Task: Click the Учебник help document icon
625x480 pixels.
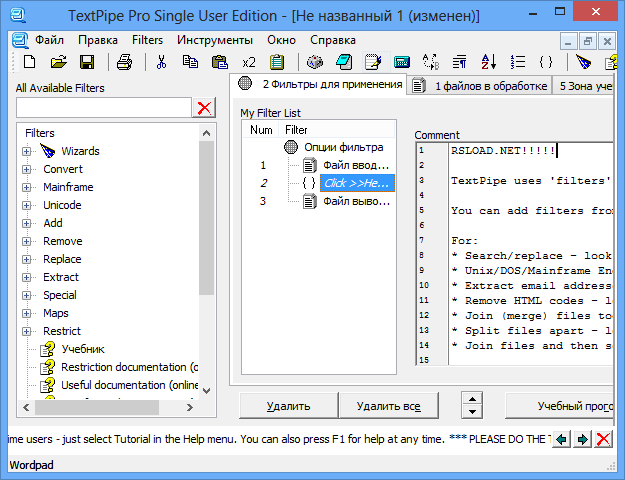Action: pyautogui.click(x=48, y=349)
